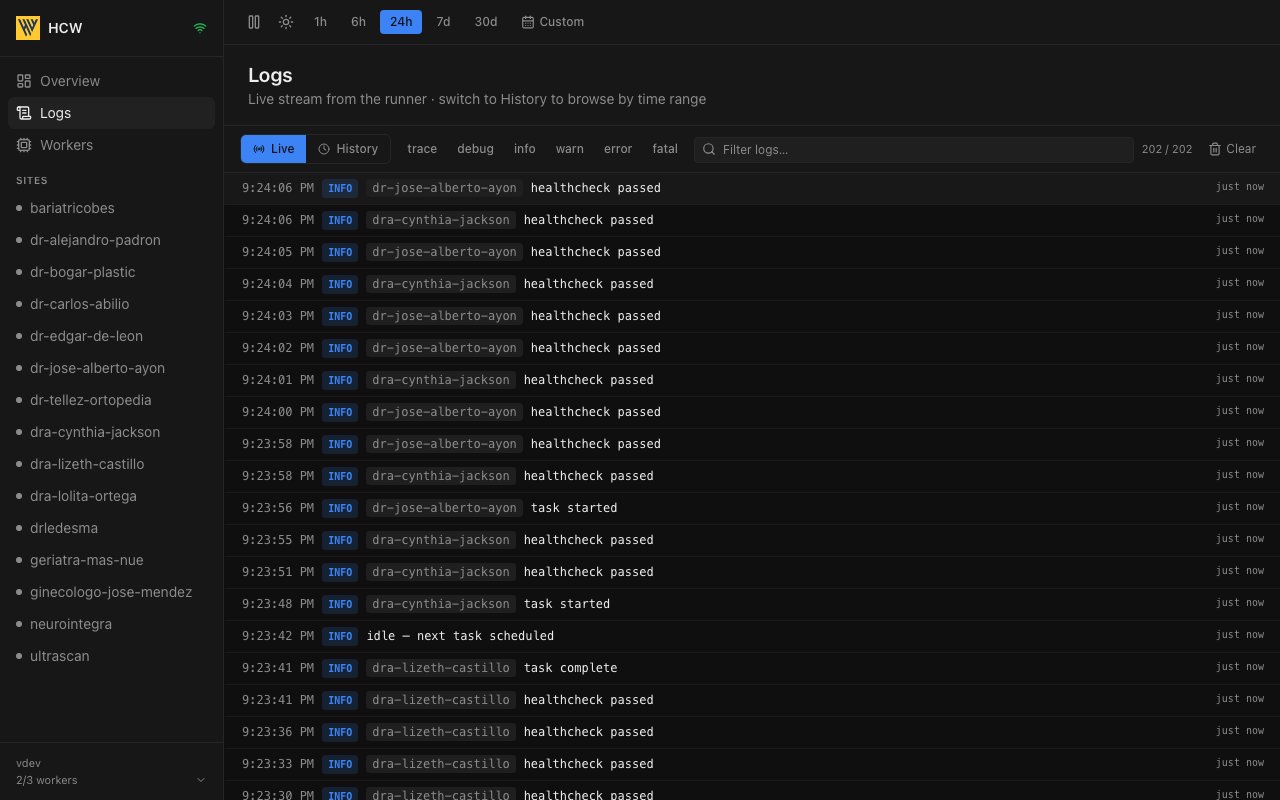The width and height of the screenshot is (1280, 800).
Task: Click the 9:24:04 PM timestamp
Action: pyautogui.click(x=278, y=284)
